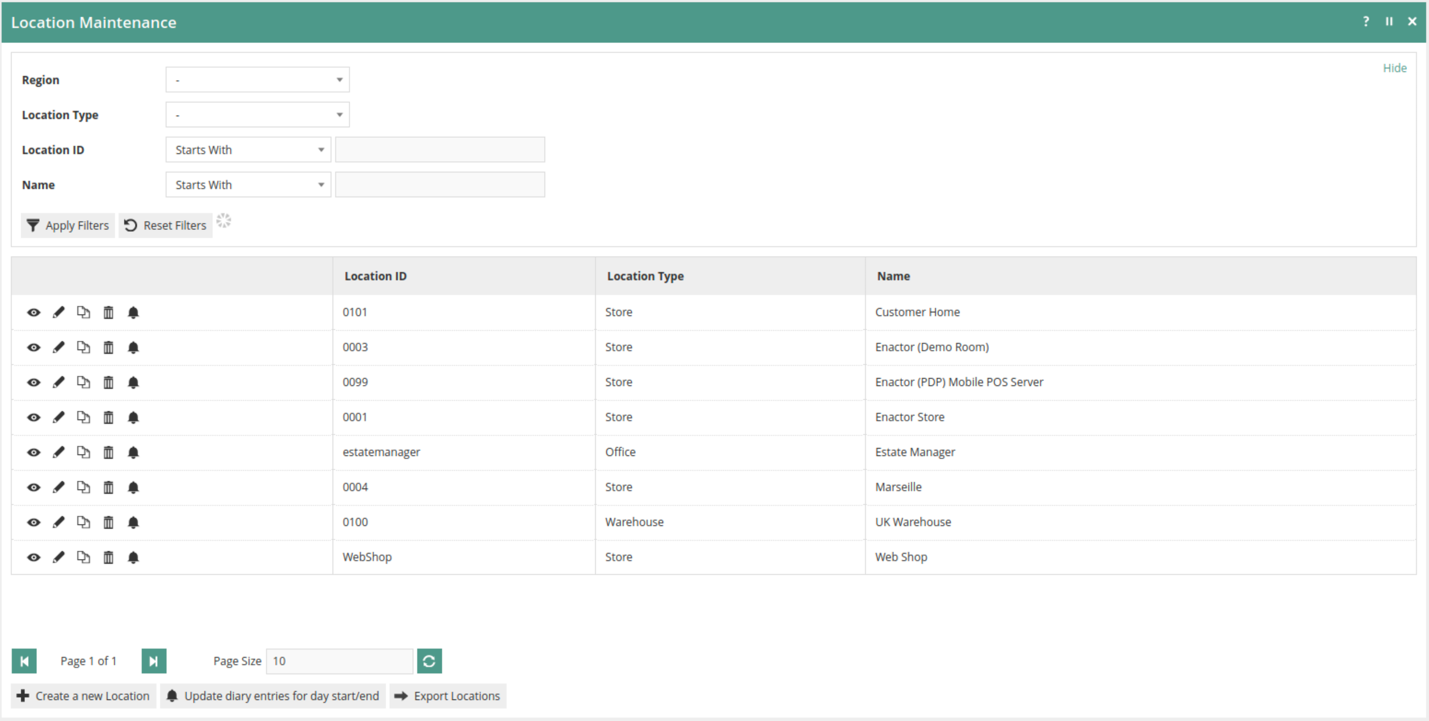The image size is (1429, 721).
Task: Open diary bell for Web Shop row
Action: point(133,557)
